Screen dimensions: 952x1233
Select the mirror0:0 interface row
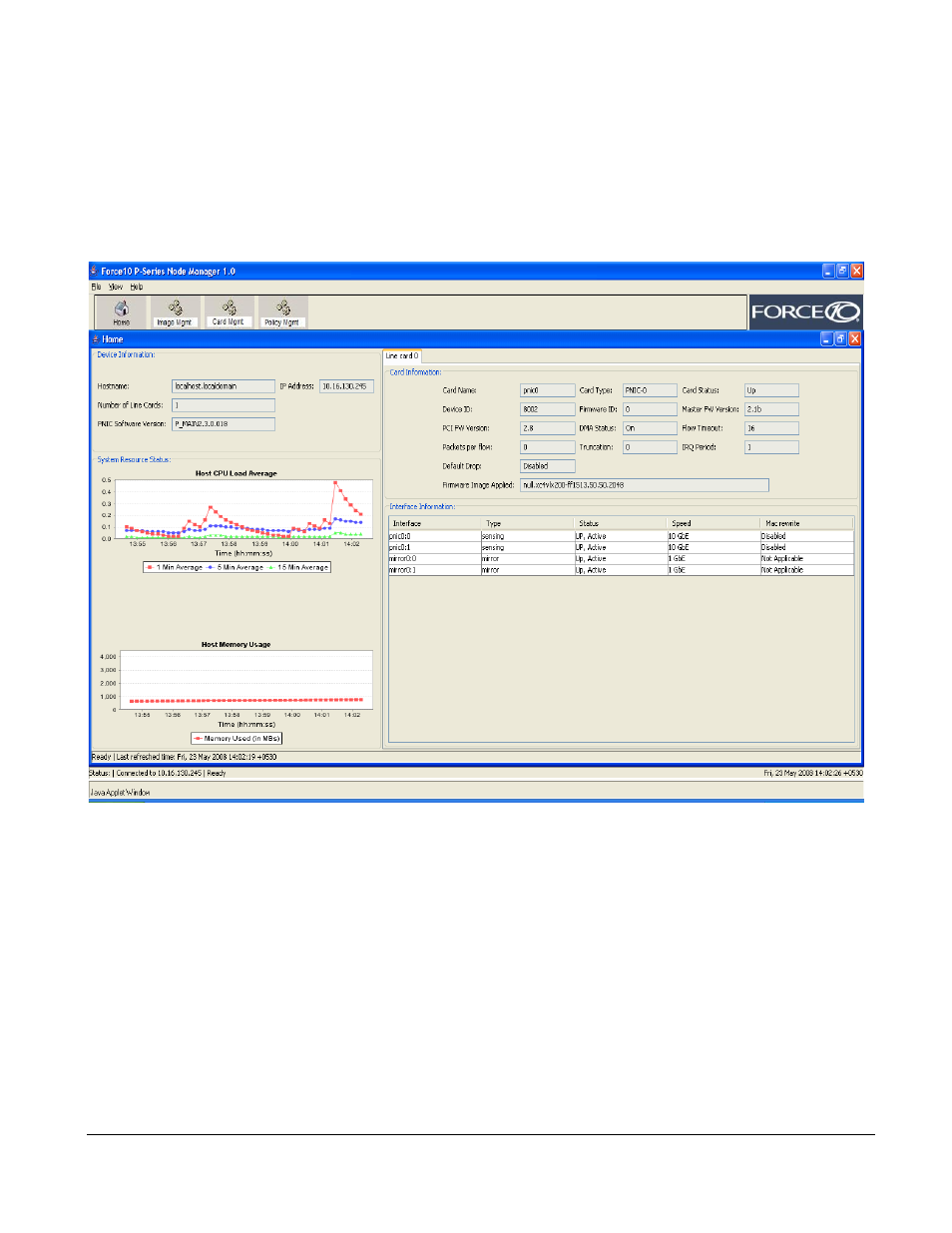coord(621,559)
